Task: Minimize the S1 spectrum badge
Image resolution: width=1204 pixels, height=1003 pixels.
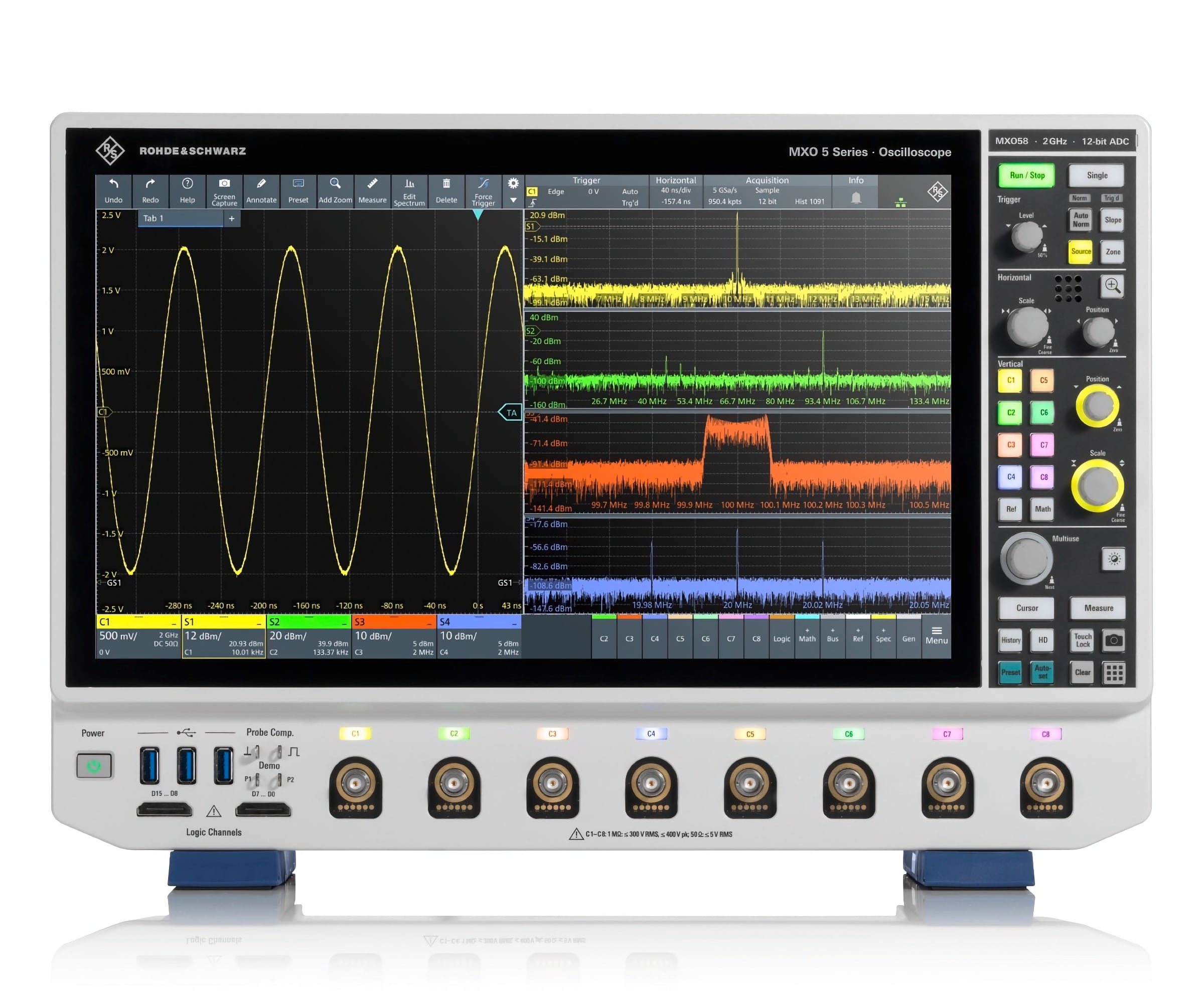Action: click(258, 622)
